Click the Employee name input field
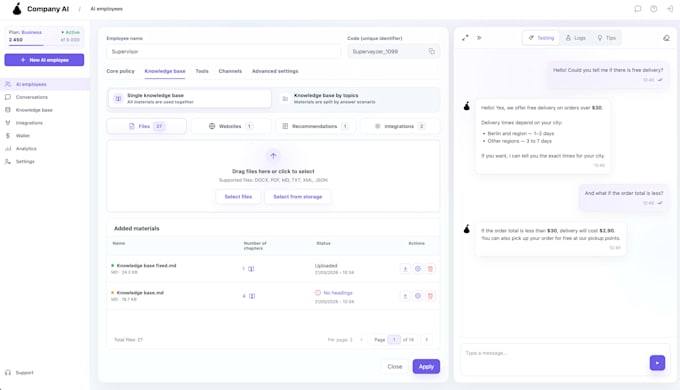 223,51
